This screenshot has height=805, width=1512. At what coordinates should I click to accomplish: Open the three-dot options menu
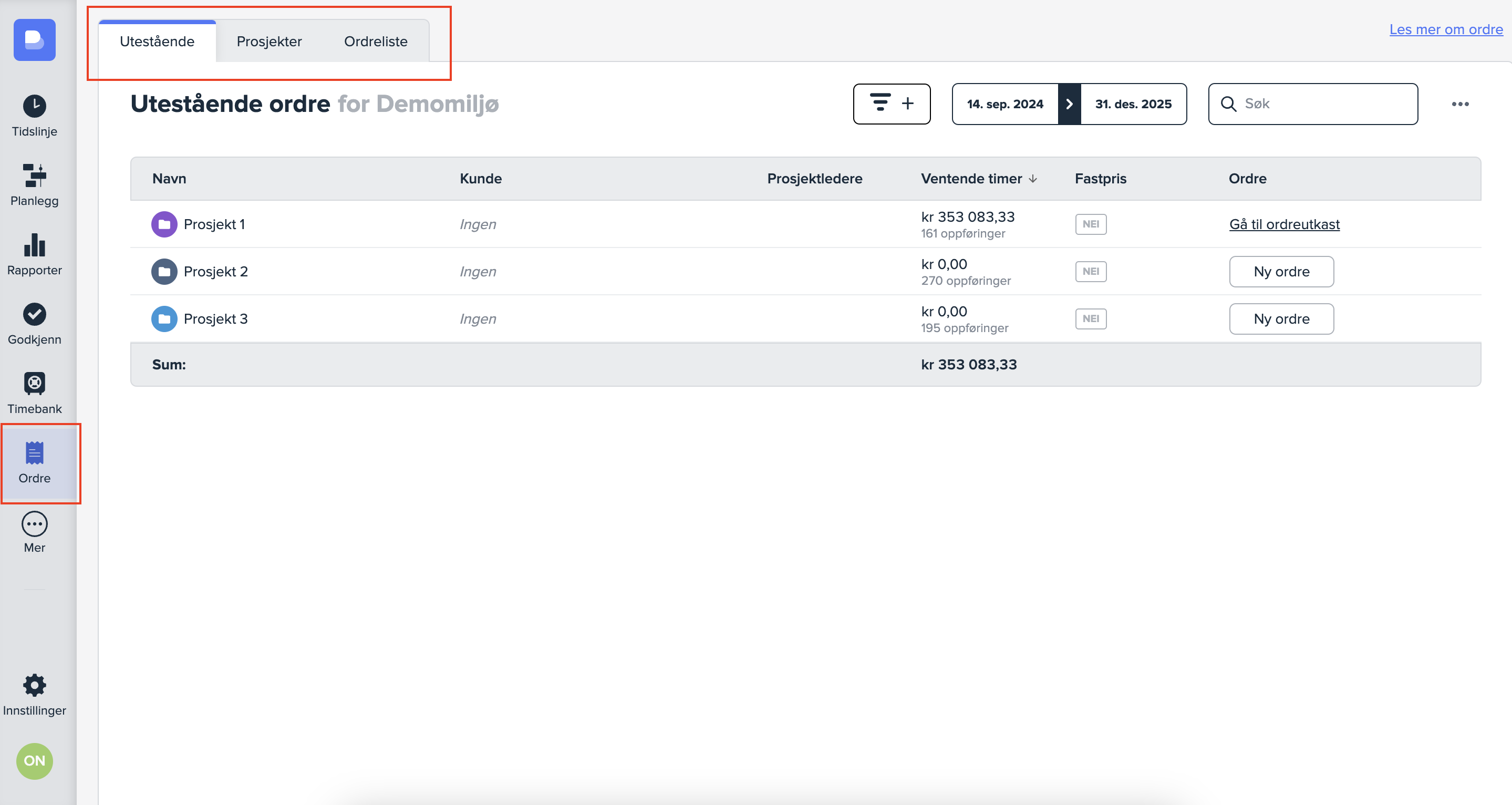click(1460, 104)
